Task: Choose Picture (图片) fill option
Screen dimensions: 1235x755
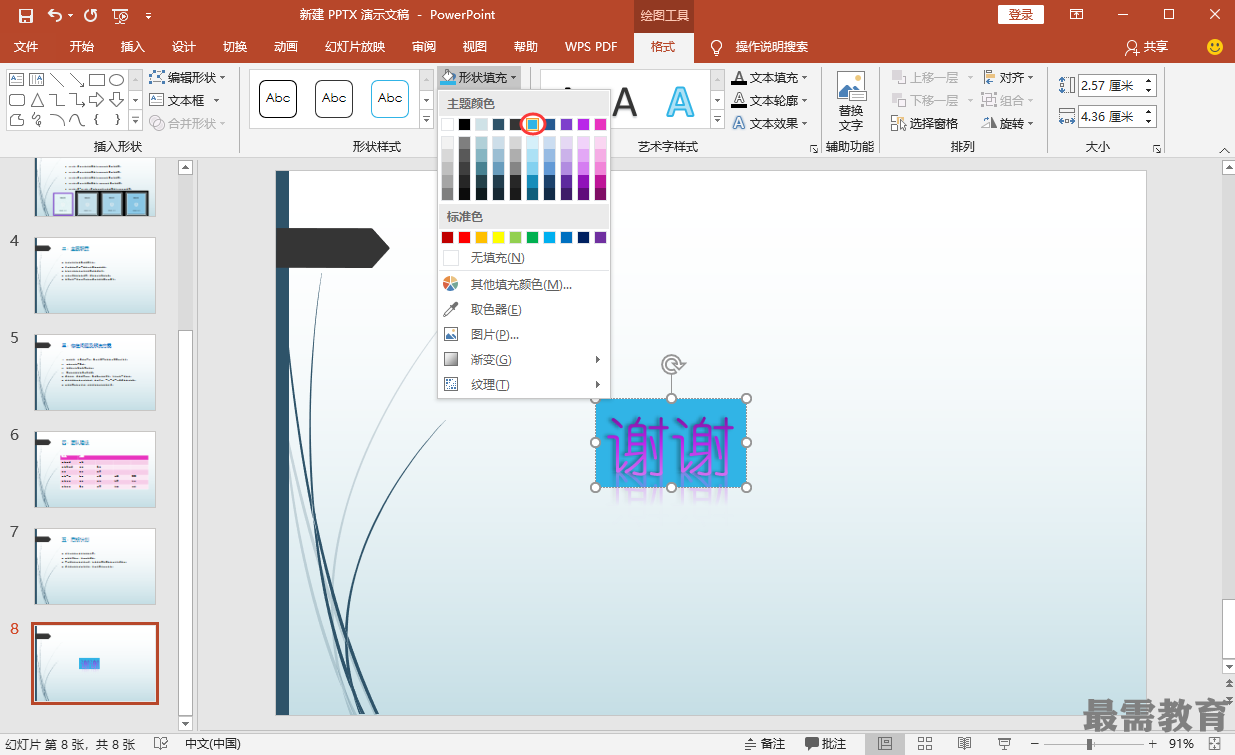Action: (x=523, y=334)
